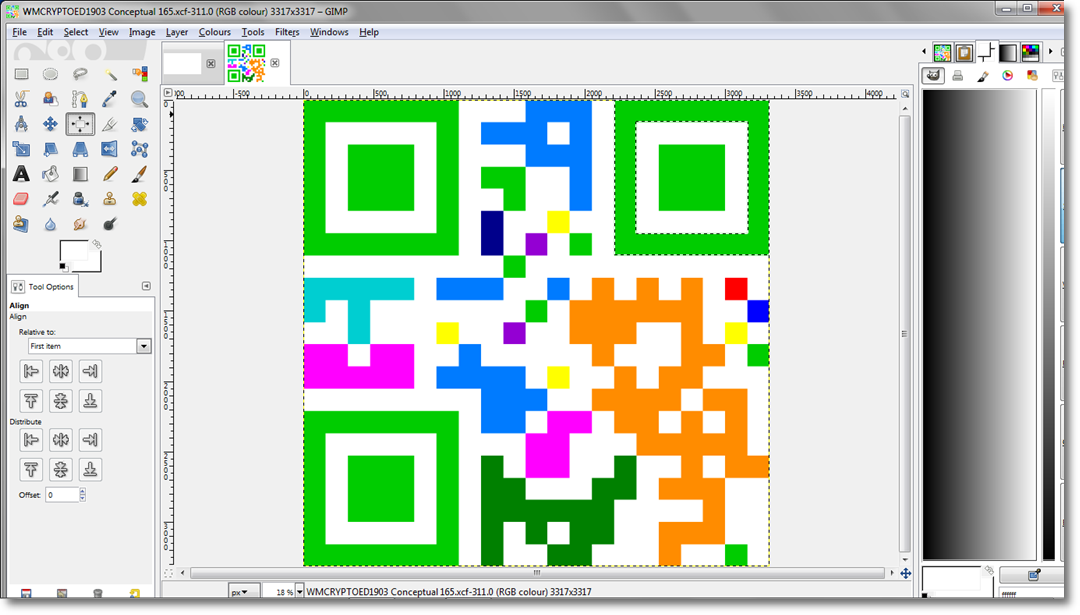Distribute bottoms of targets
The image size is (1080, 615).
(90, 469)
